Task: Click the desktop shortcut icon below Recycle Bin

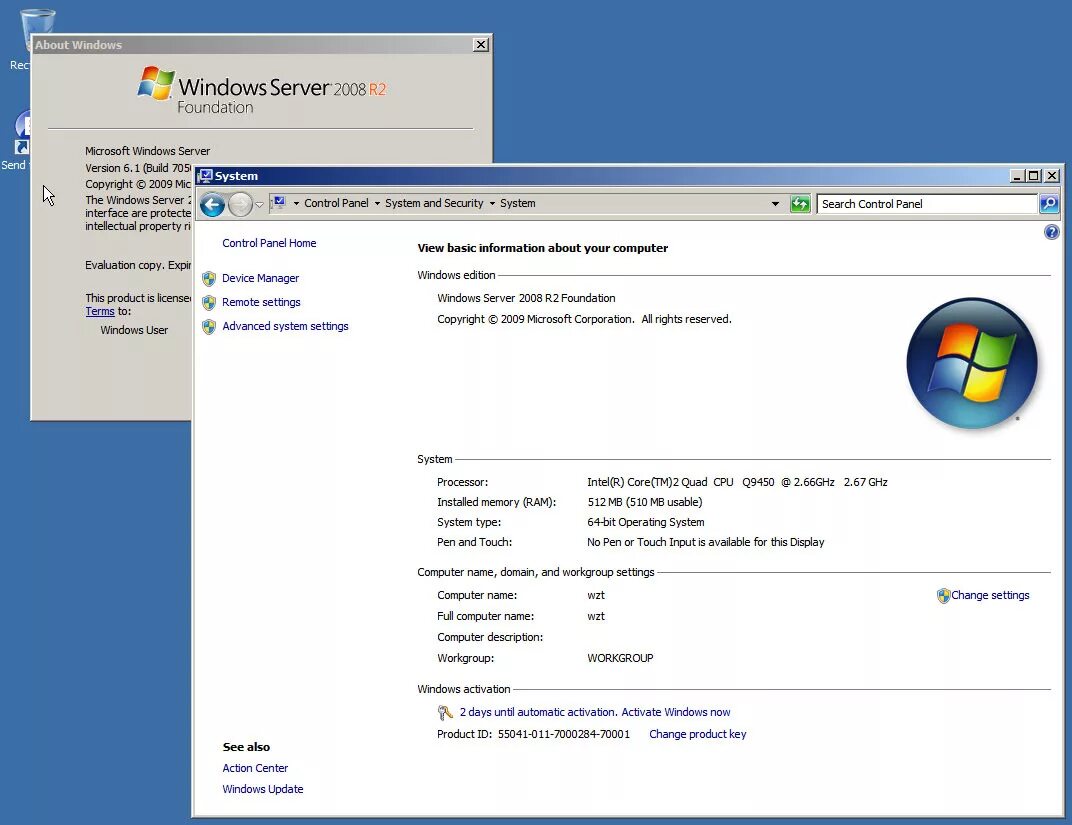Action: click(22, 133)
